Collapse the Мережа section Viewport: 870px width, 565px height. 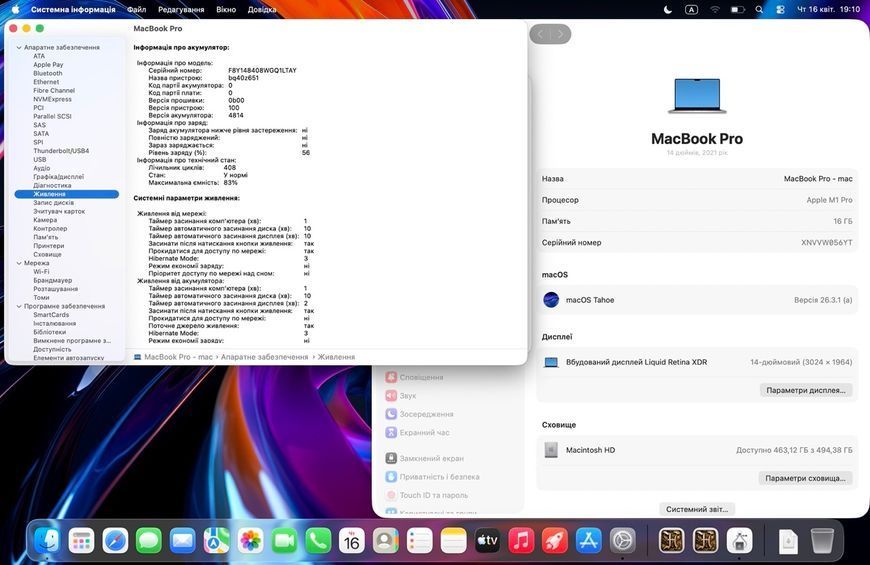(x=19, y=263)
